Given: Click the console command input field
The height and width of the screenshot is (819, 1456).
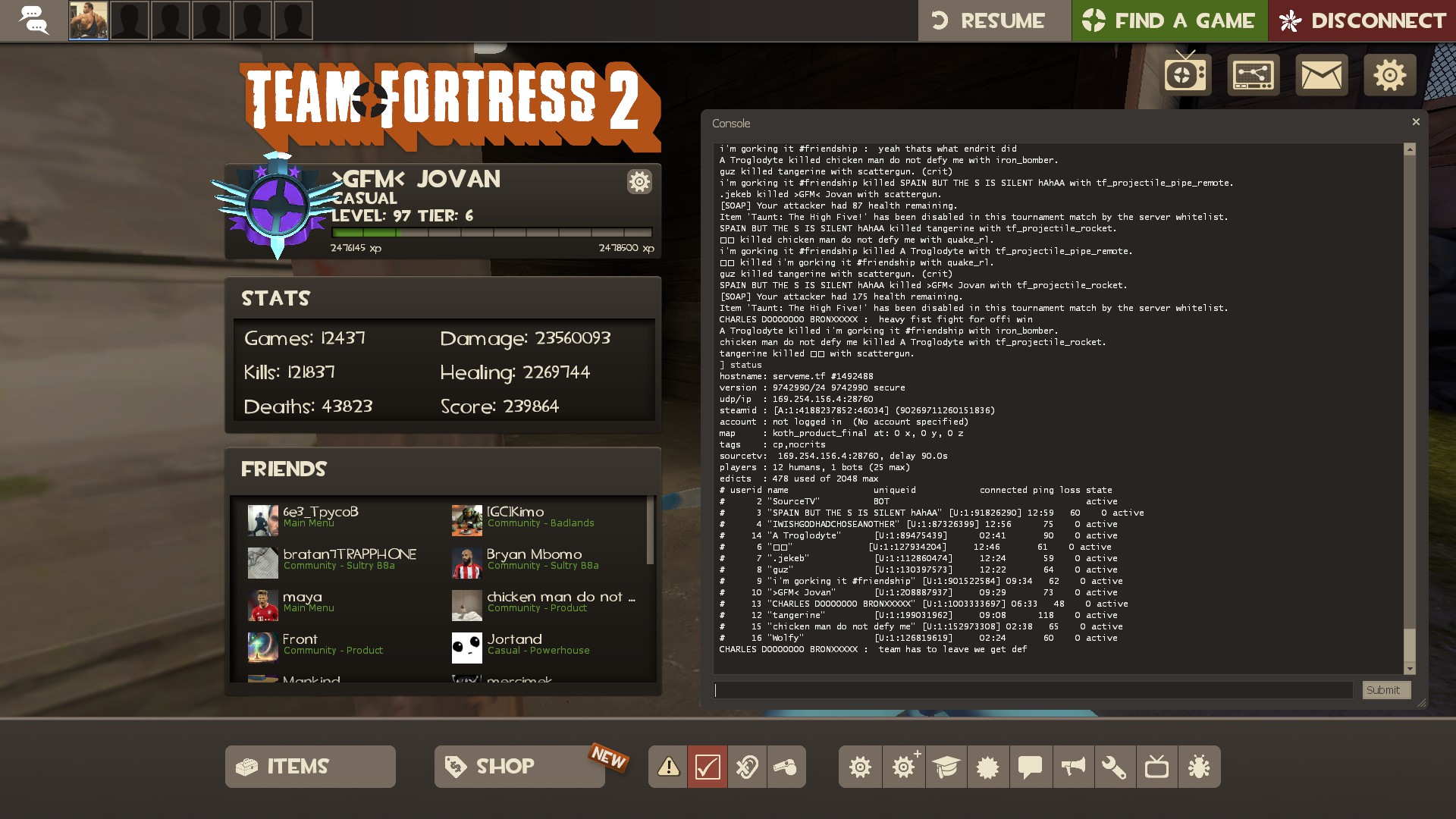Looking at the screenshot, I should [1033, 690].
